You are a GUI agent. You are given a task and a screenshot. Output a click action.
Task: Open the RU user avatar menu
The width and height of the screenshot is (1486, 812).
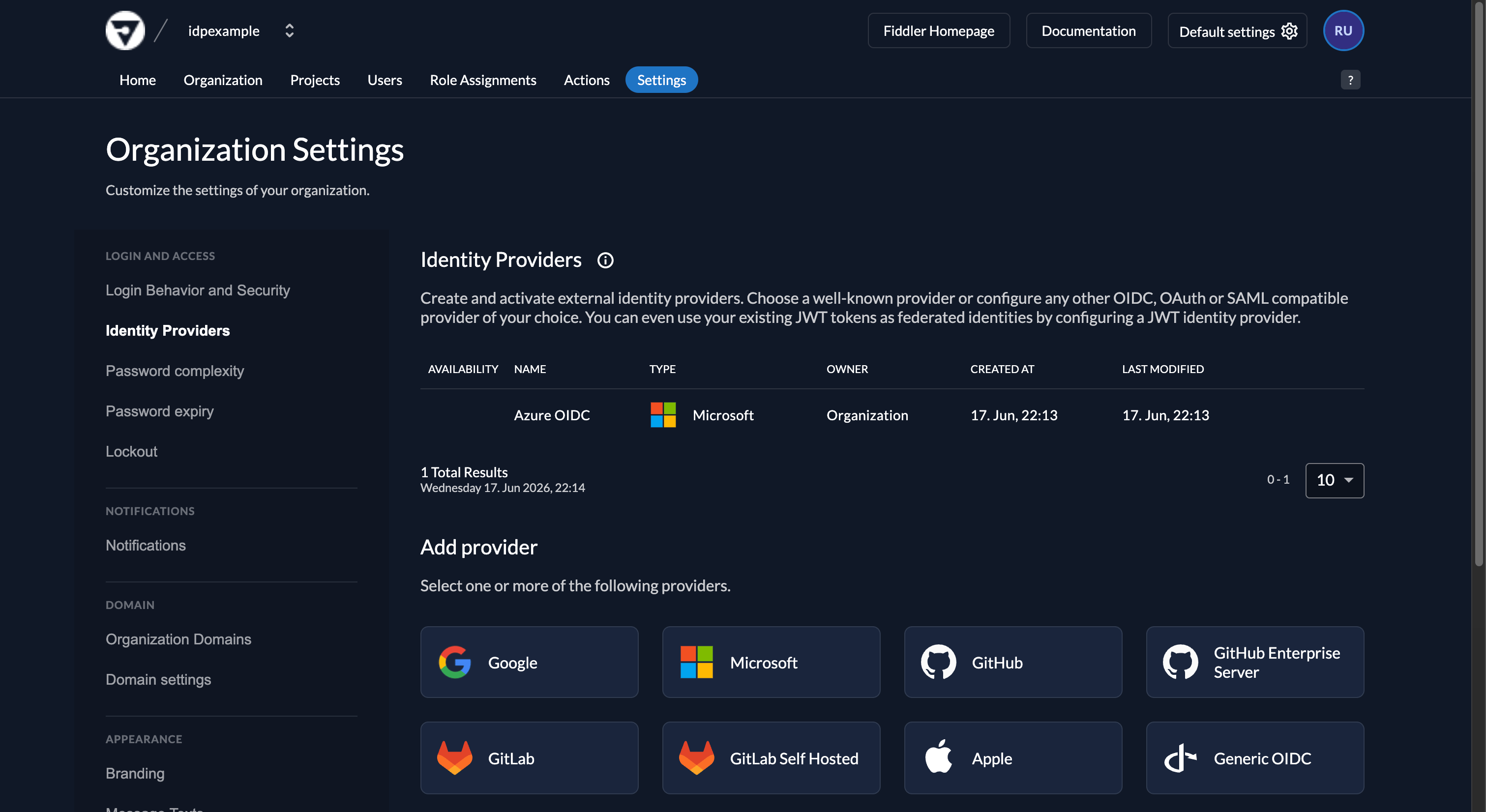coord(1343,30)
